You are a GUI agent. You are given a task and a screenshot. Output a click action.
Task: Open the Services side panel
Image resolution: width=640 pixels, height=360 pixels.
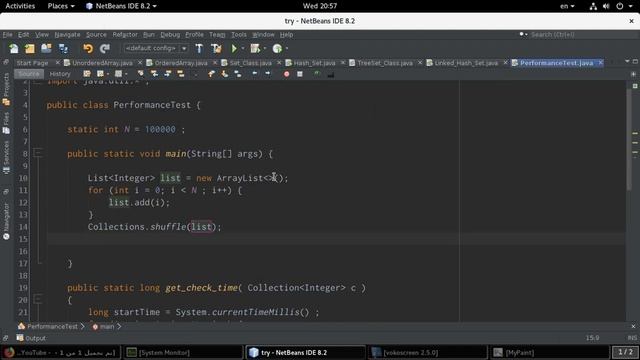point(6,158)
